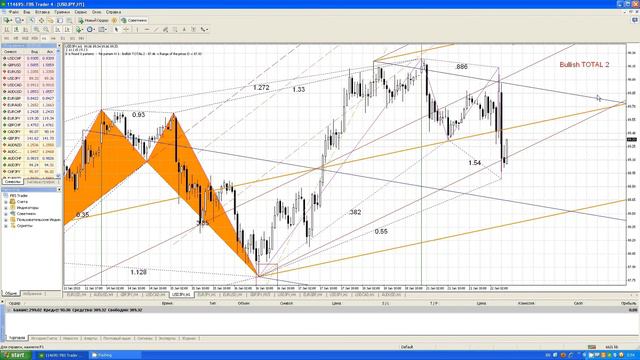640x360 pixels.
Task: Activate FBS Trader taskbar button
Action: pyautogui.click(x=61, y=355)
